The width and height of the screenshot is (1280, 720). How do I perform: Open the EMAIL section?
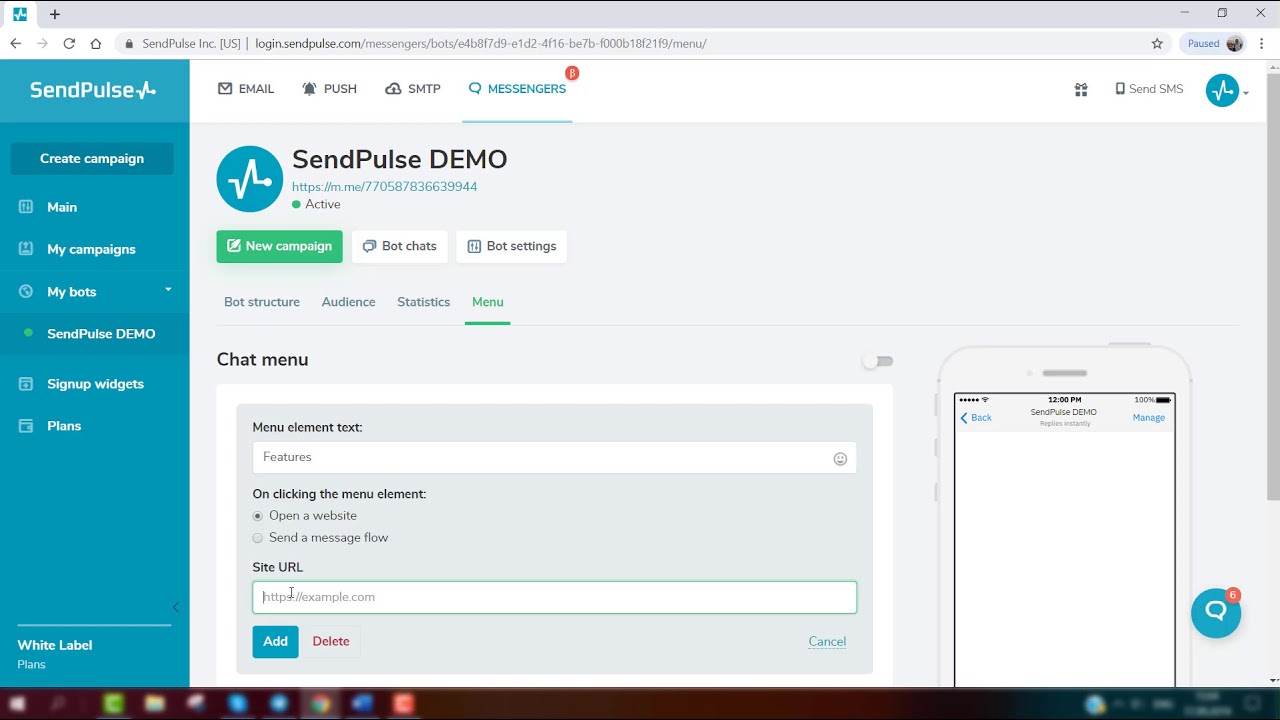coord(246,89)
